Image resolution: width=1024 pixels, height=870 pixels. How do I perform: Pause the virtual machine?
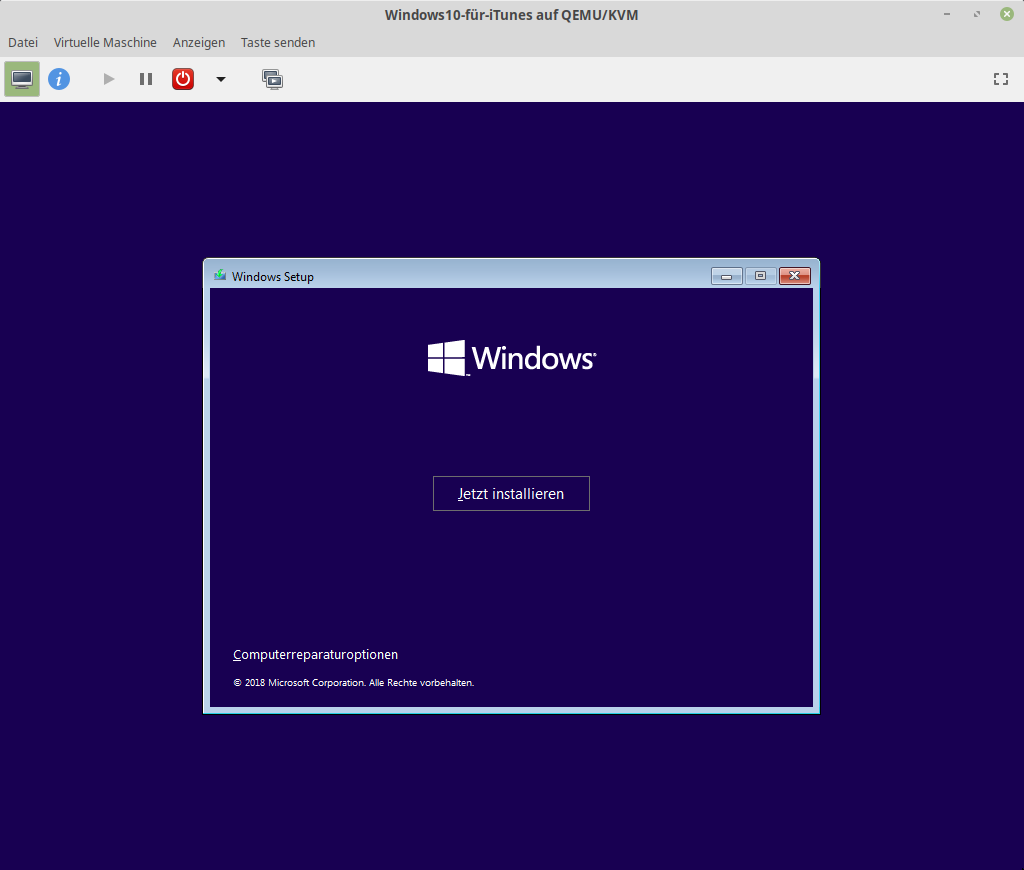(146, 79)
